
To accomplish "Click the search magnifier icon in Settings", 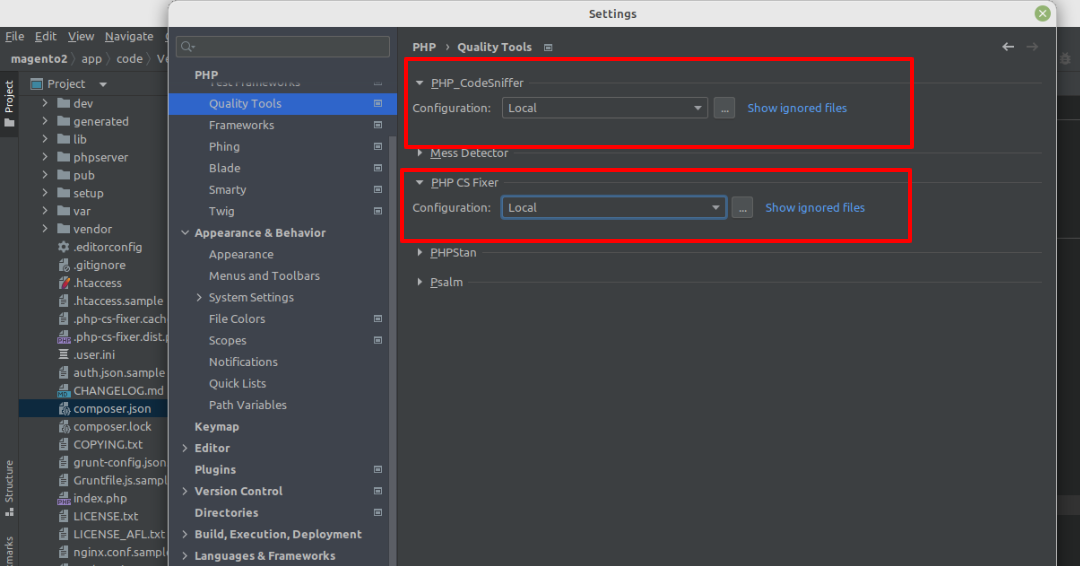I will 187,47.
